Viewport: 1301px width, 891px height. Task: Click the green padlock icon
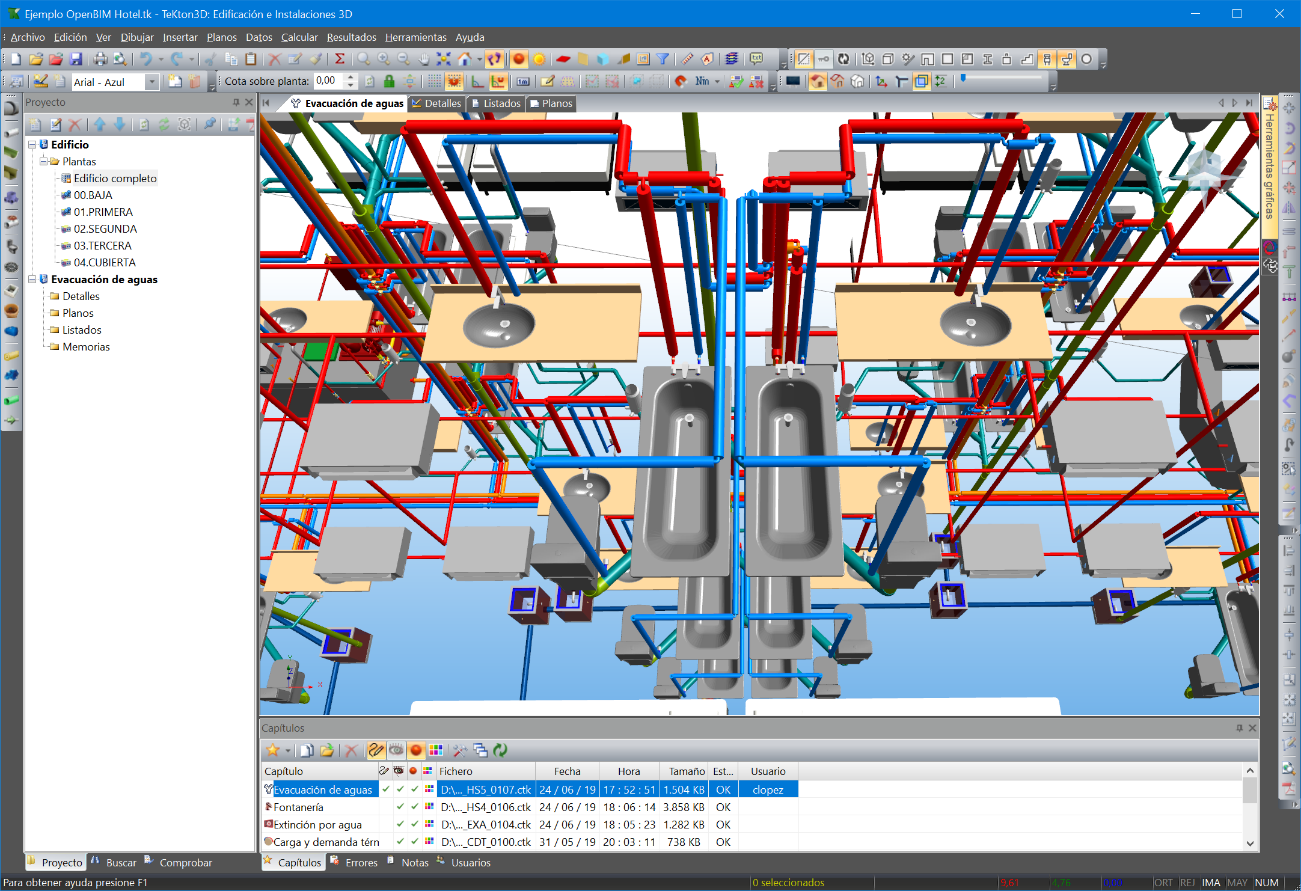click(389, 81)
